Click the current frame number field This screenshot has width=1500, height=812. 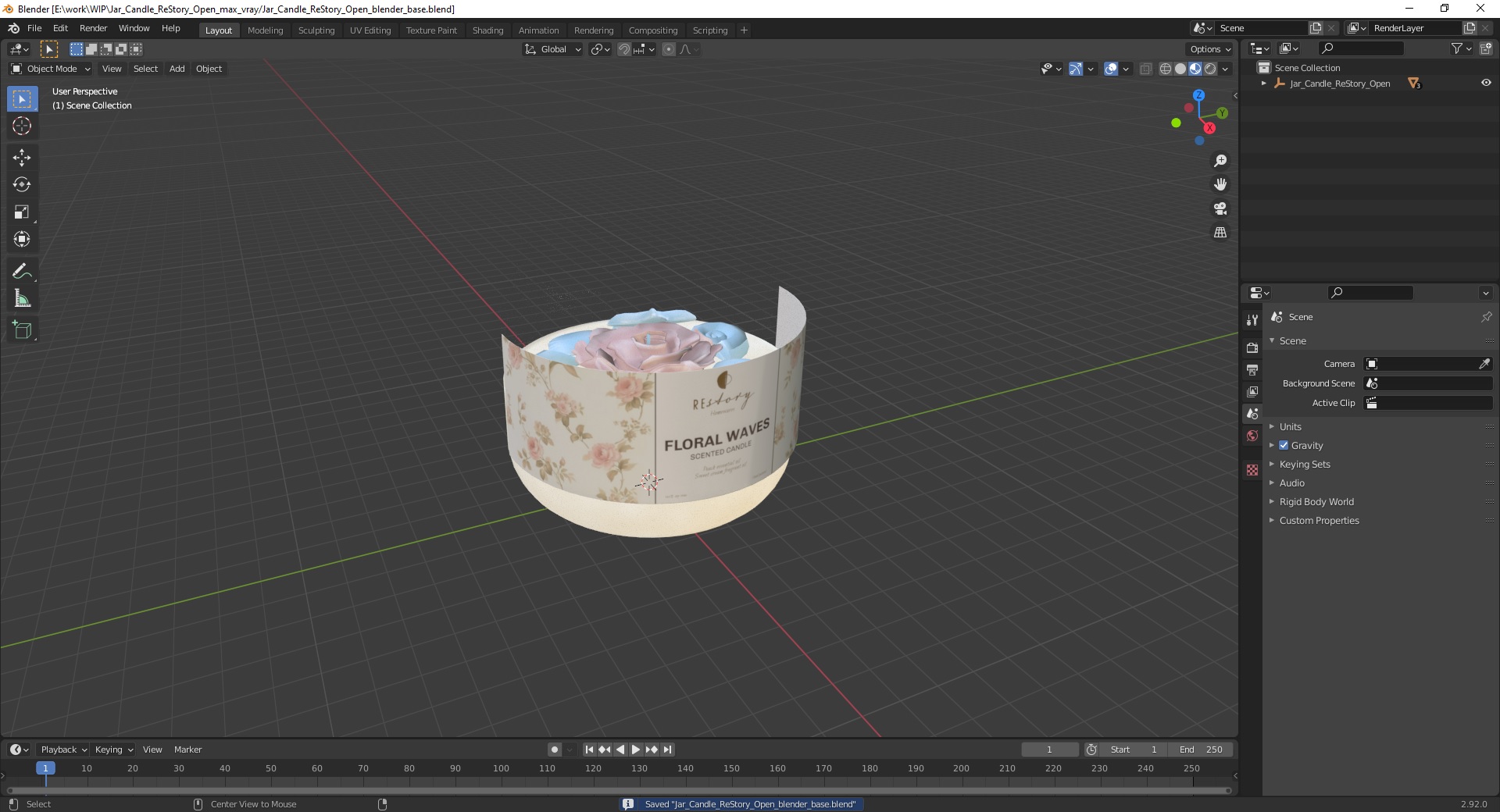tap(1049, 750)
